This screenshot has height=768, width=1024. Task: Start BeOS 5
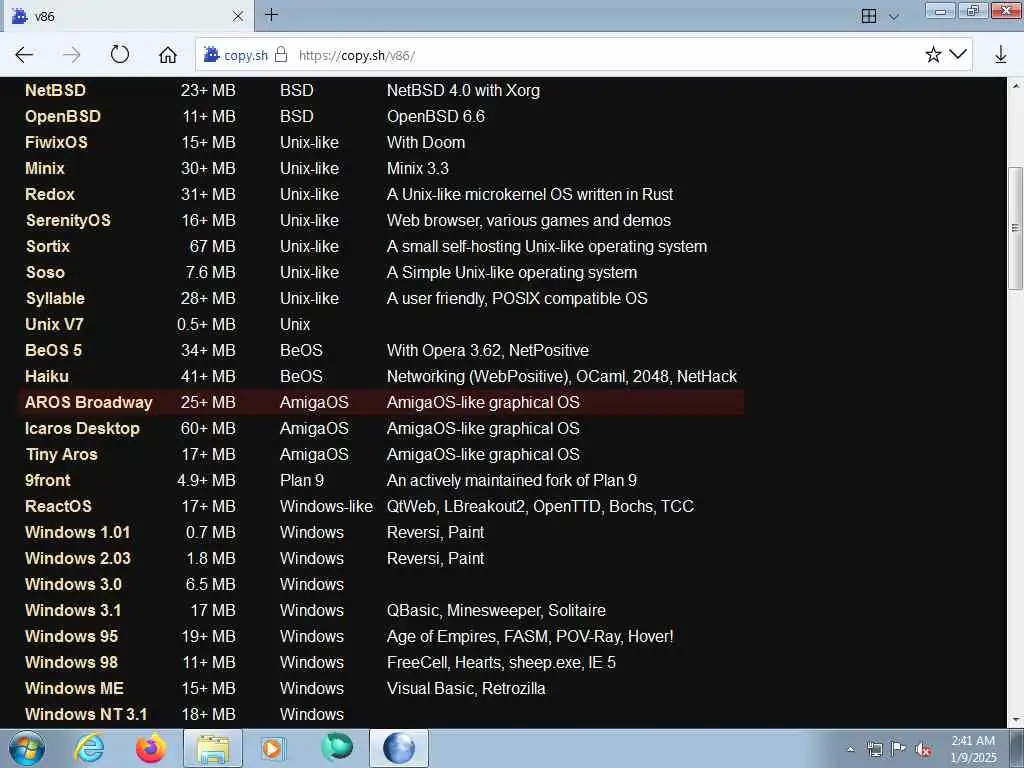(54, 350)
